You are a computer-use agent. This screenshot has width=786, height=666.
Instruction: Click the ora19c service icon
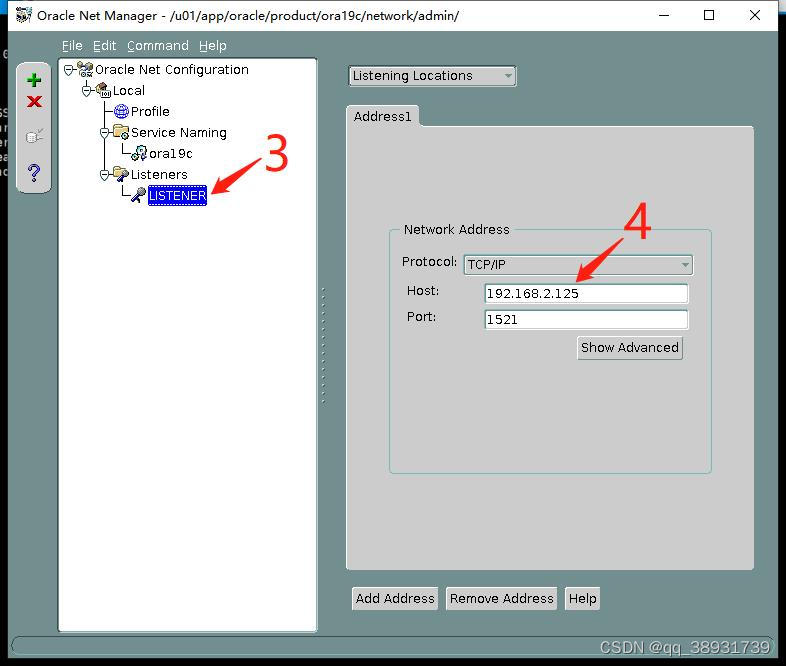139,153
